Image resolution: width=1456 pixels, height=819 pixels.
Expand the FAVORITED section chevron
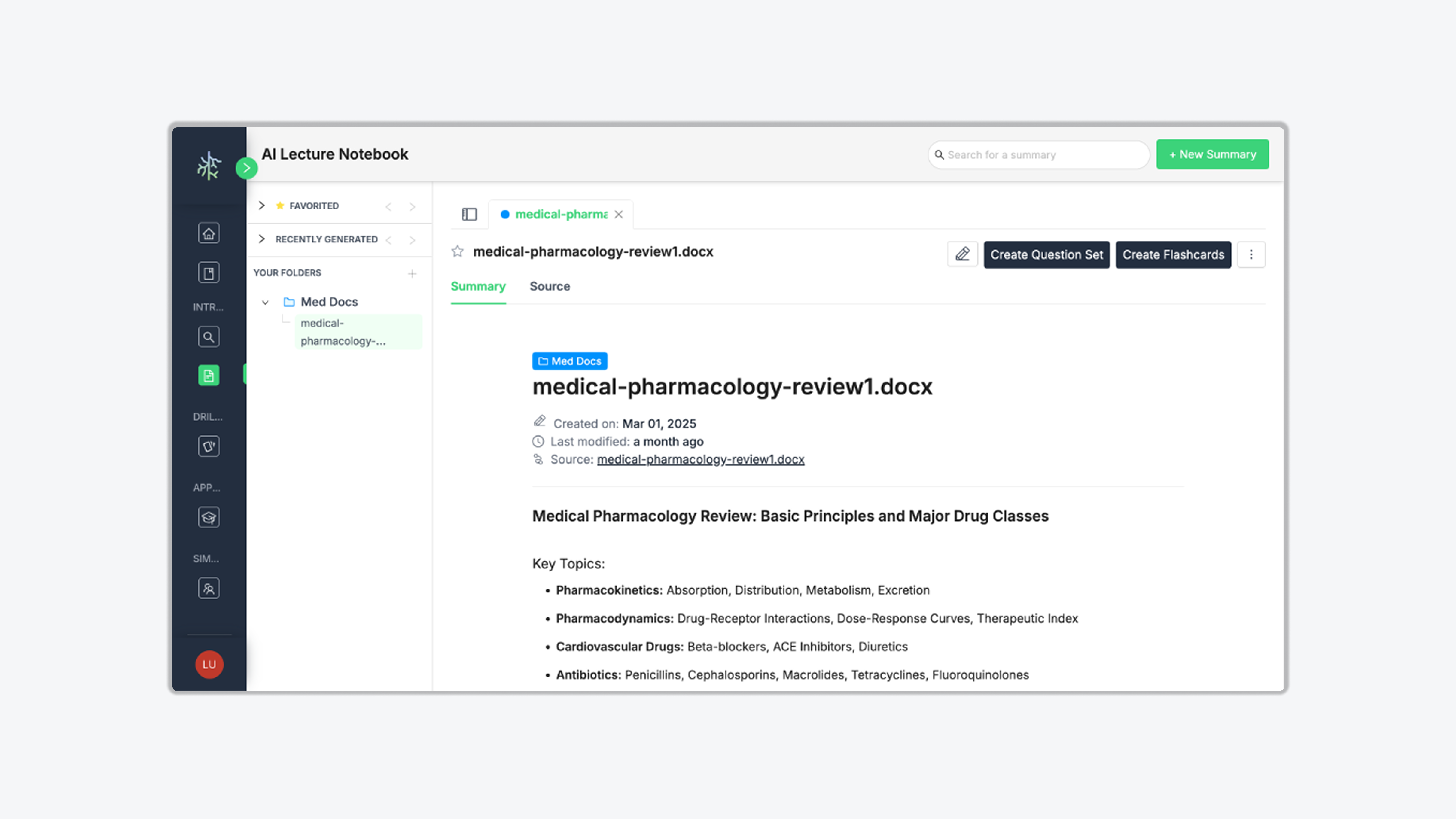pyautogui.click(x=262, y=206)
